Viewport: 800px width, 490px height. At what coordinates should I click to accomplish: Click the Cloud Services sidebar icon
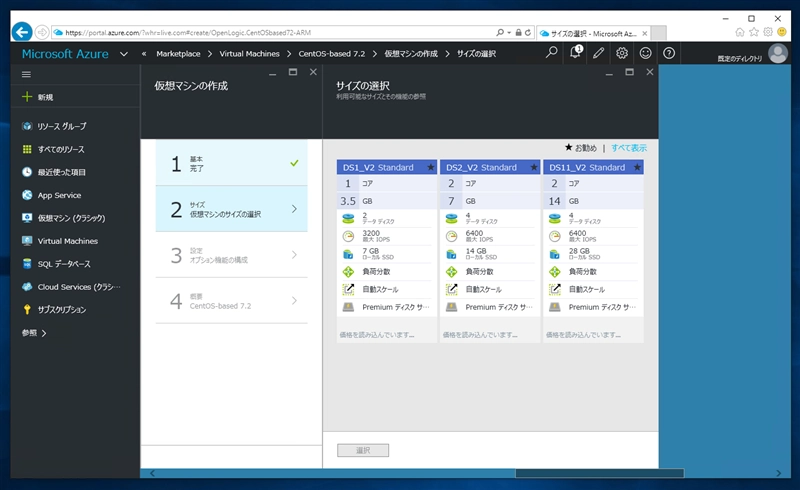[x=27, y=287]
